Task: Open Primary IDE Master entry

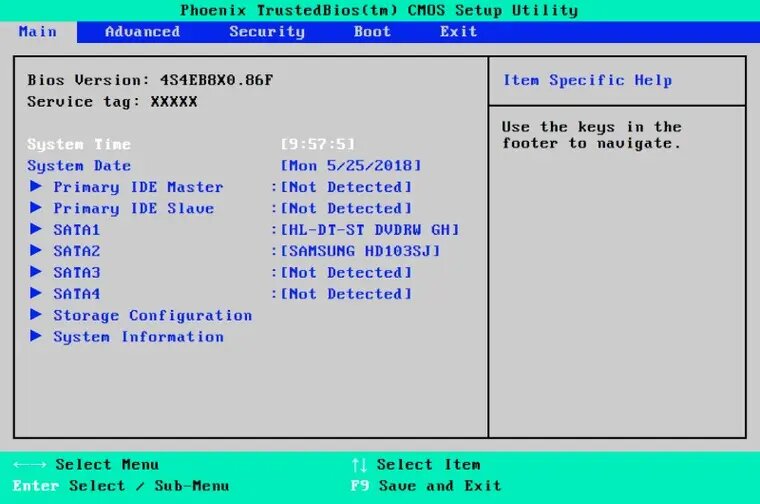Action: (x=139, y=187)
